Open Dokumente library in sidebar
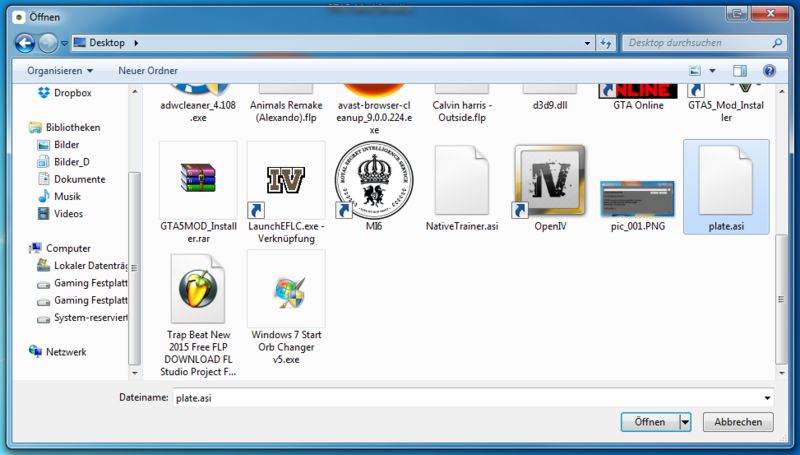Screen dimensions: 800x455 (x=78, y=179)
